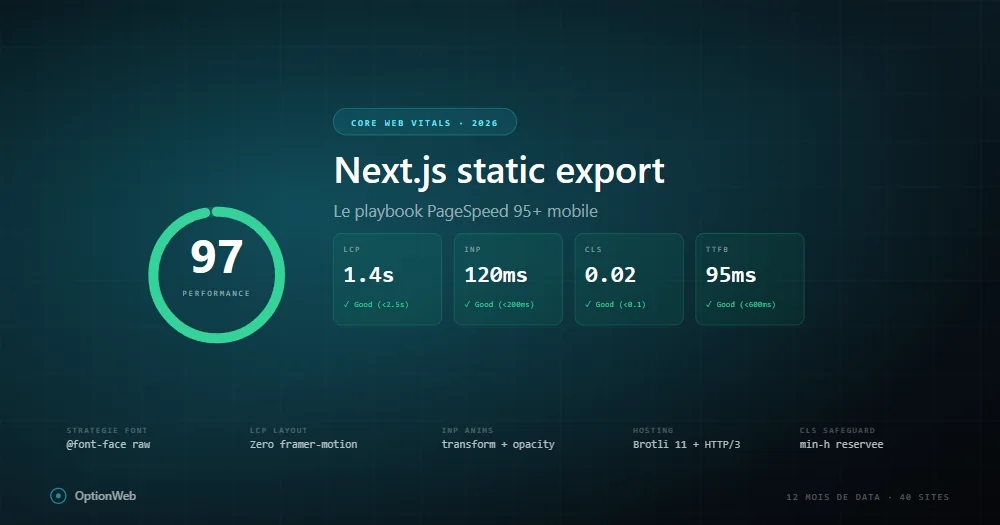Open the CLS 0.02 metric card

pyautogui.click(x=629, y=279)
